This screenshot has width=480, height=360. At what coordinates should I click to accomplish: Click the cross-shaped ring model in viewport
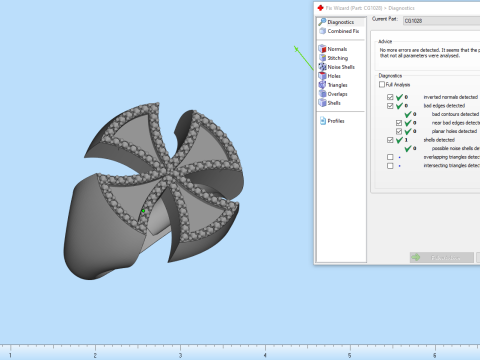click(x=153, y=191)
